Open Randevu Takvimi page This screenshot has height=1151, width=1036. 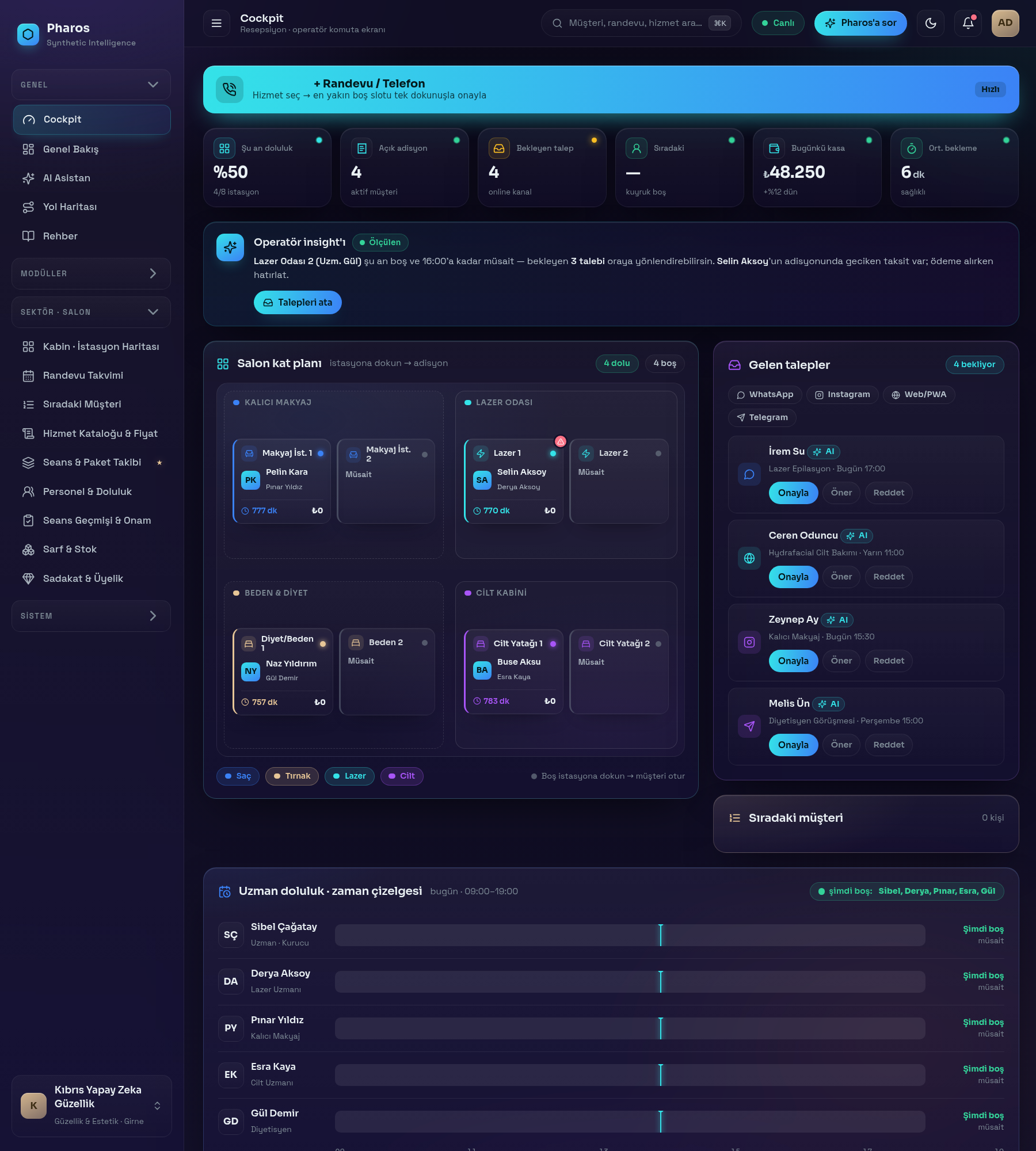click(x=92, y=375)
